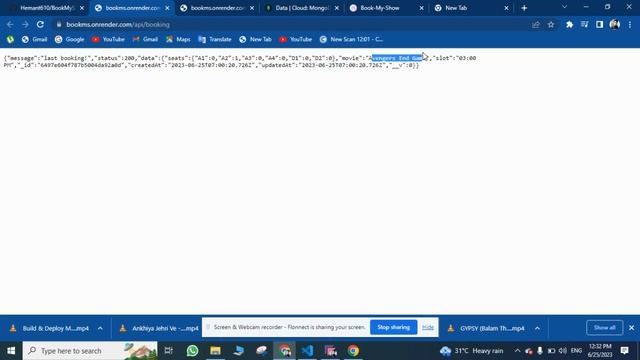Open the Translate bookmark

215,39
